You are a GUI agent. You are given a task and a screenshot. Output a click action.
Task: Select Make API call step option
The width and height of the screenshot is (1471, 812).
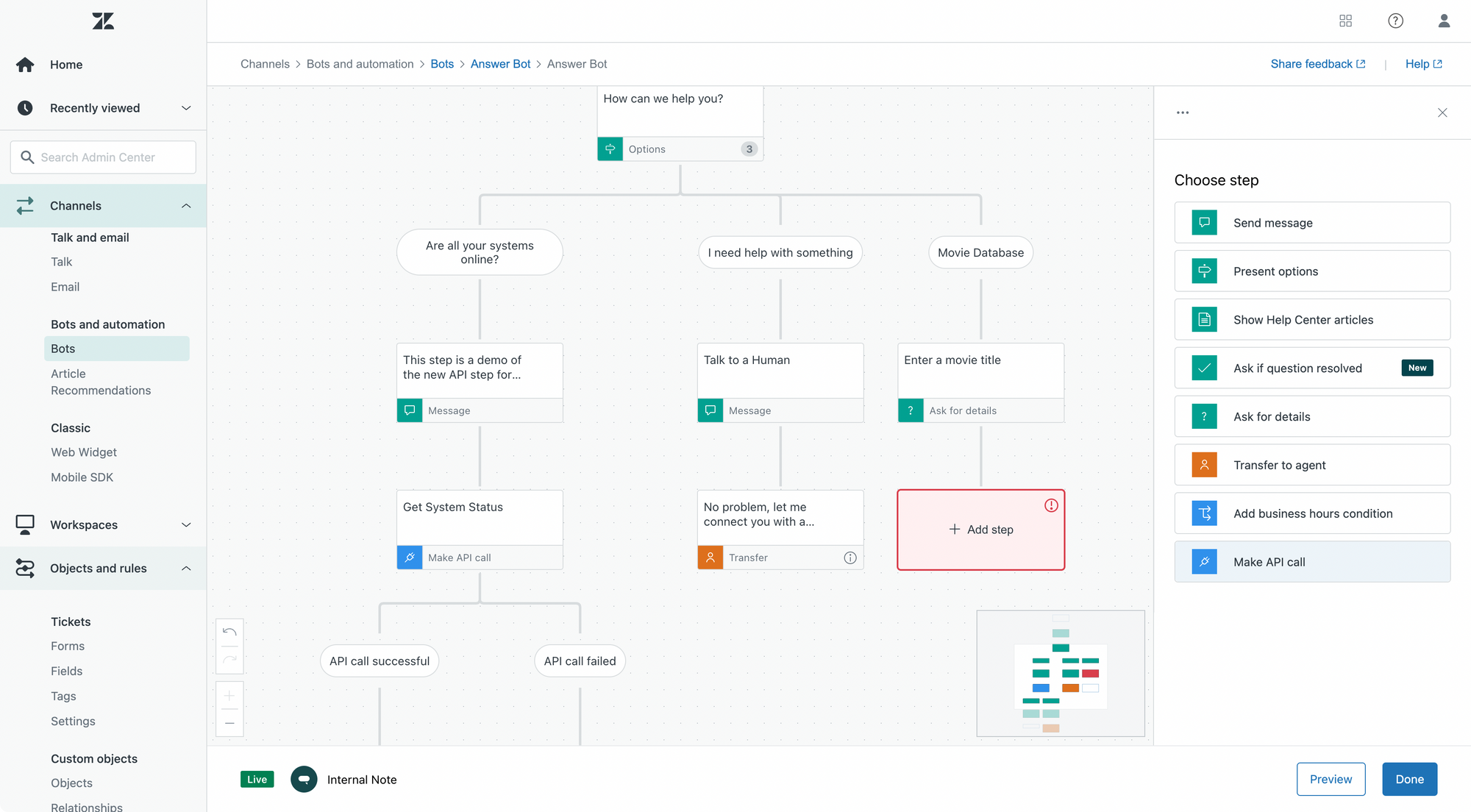click(1312, 562)
